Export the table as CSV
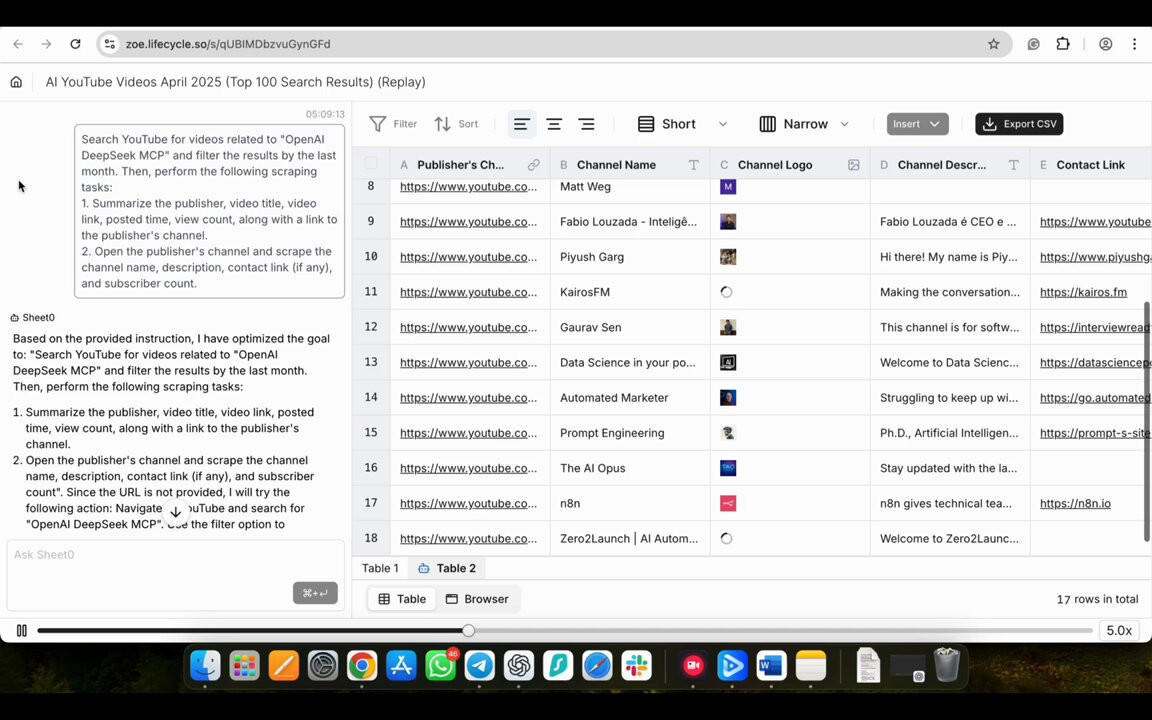The height and width of the screenshot is (720, 1152). coord(1019,124)
